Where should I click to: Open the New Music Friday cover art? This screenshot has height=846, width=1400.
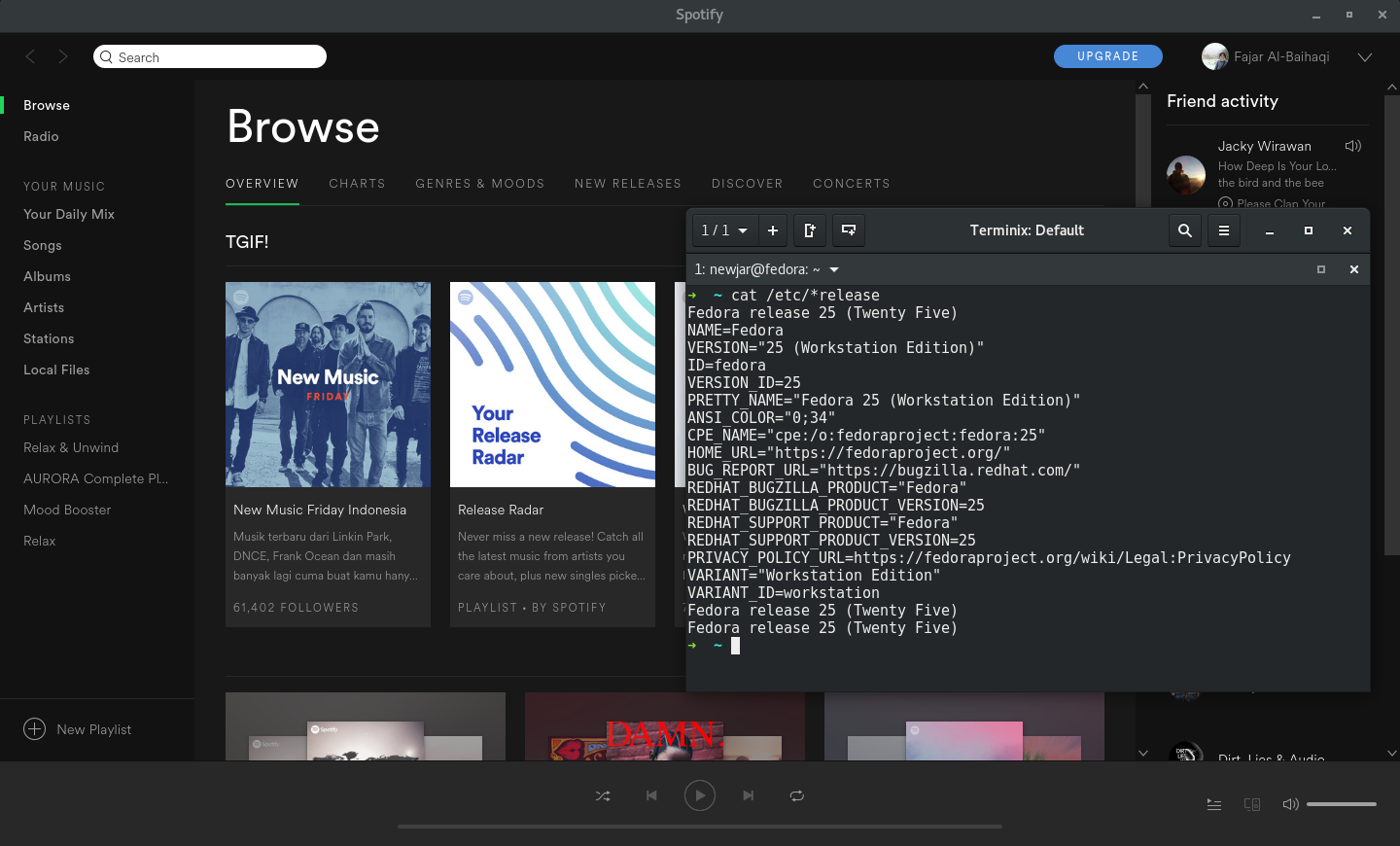[328, 384]
